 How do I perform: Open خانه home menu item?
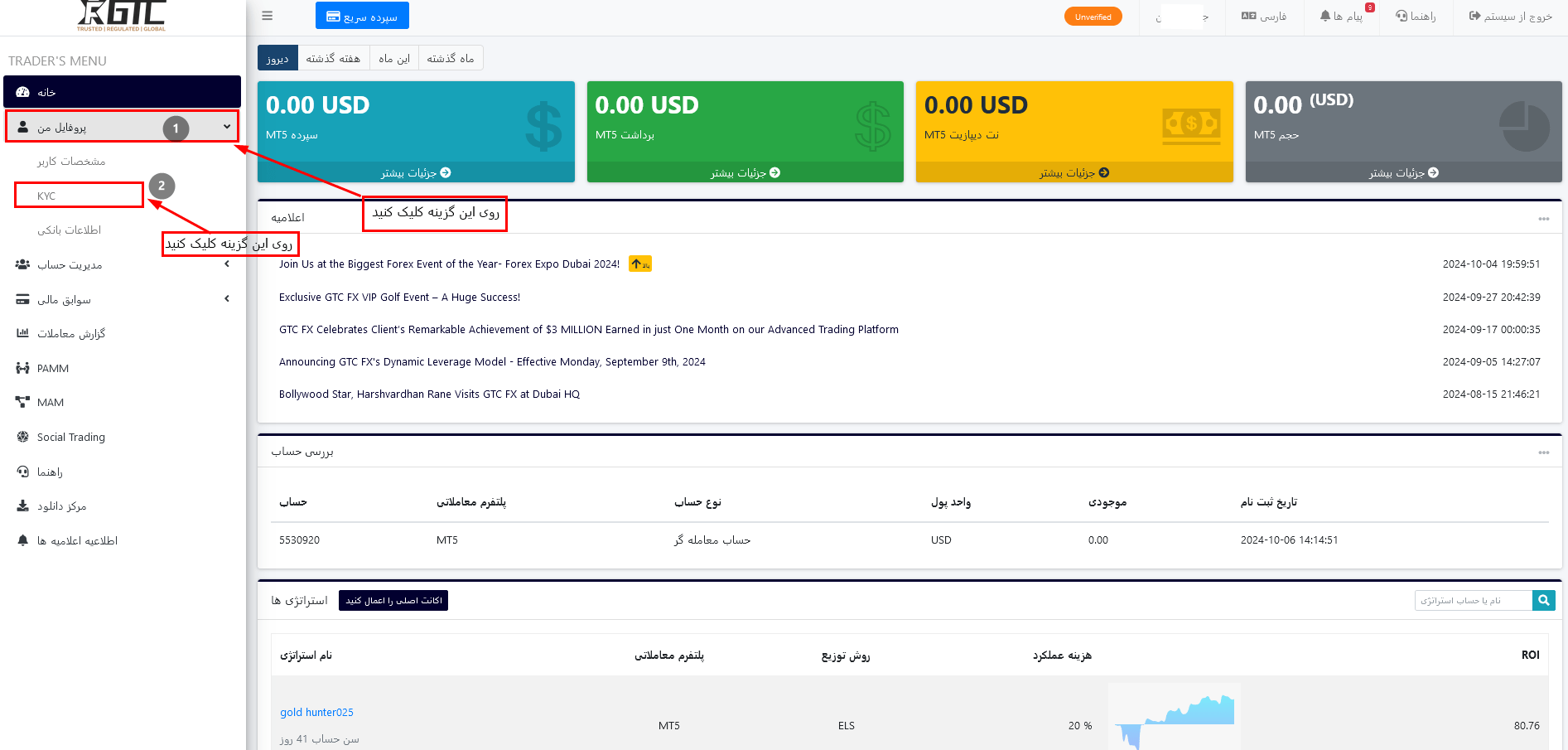(x=122, y=92)
